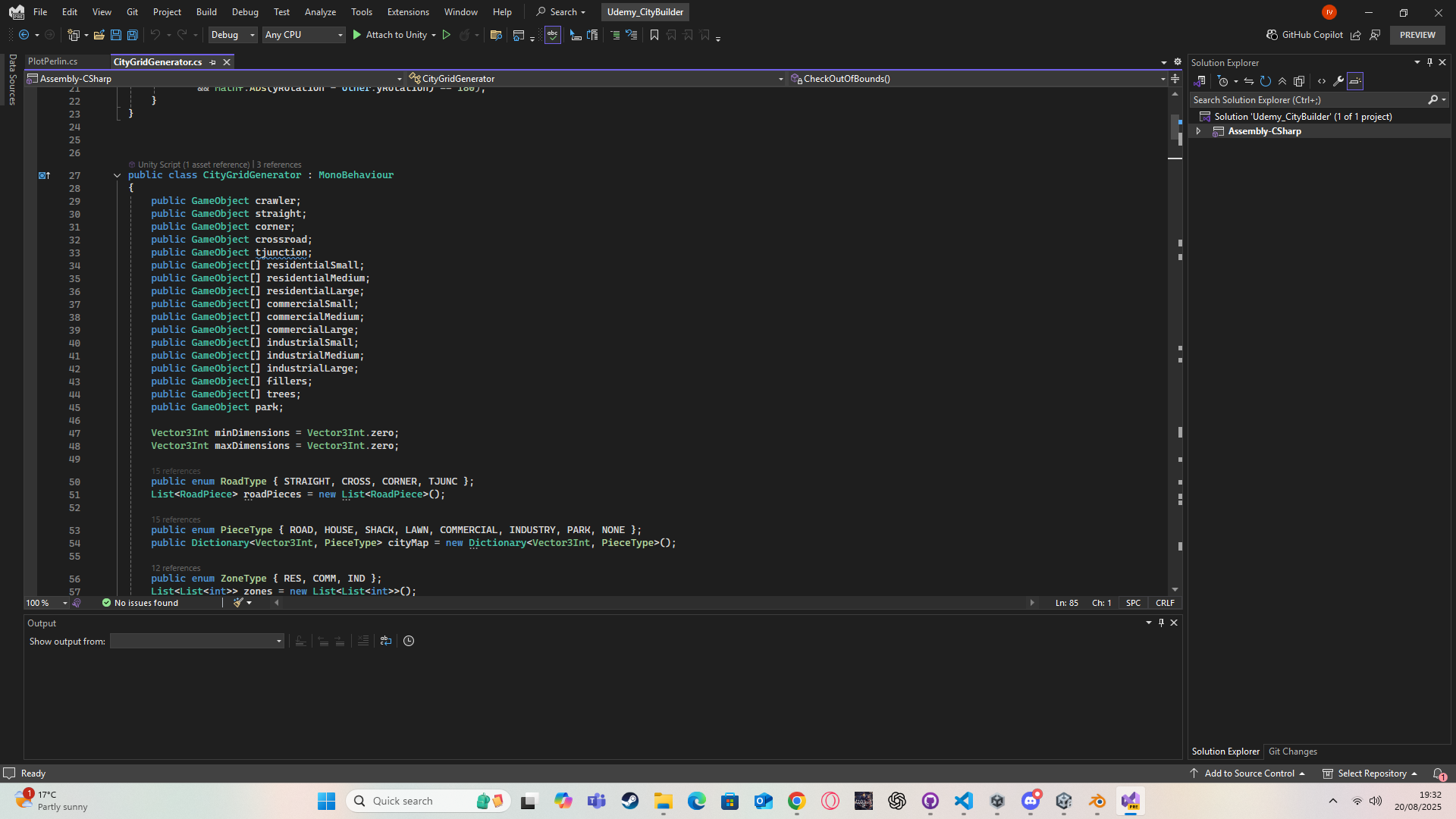Viewport: 1456px width, 819px height.
Task: Click the taskbar Quick search box
Action: [x=429, y=801]
